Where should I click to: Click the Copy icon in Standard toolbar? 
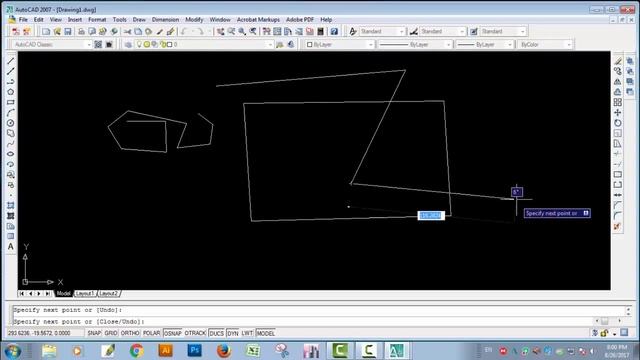[x=138, y=31]
